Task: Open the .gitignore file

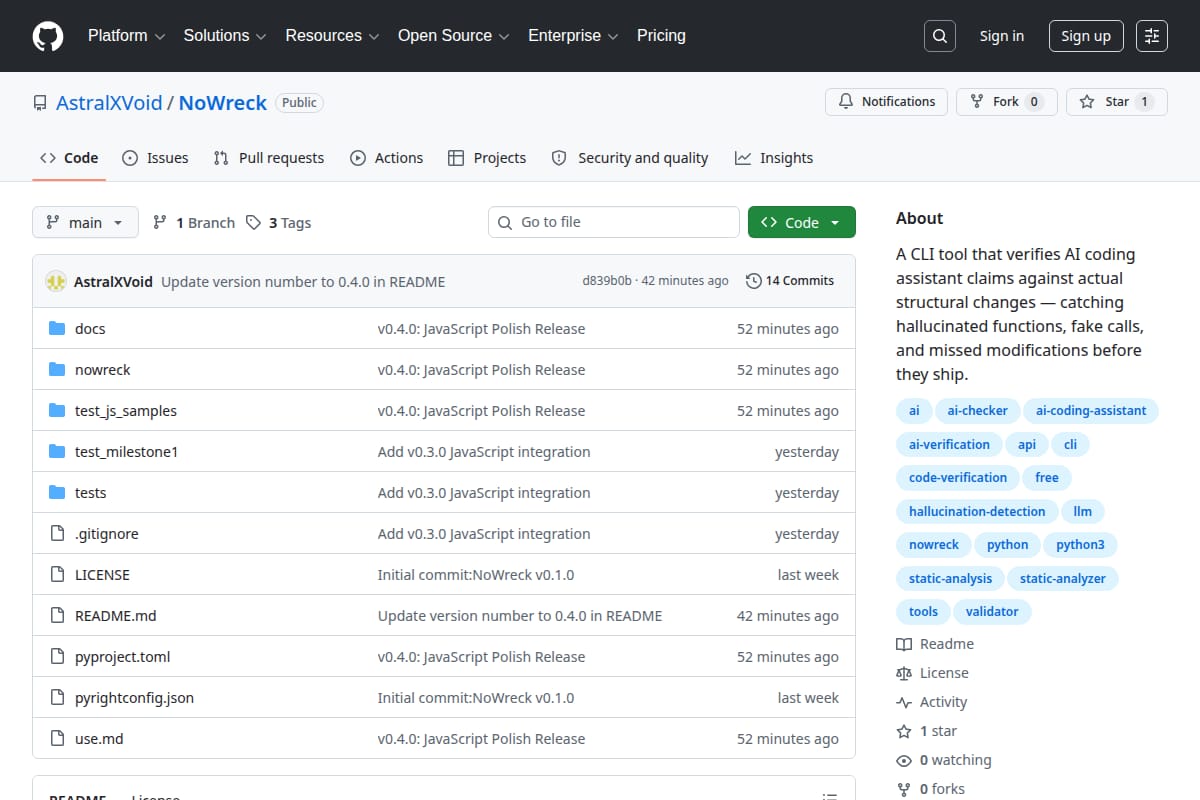Action: (x=107, y=534)
